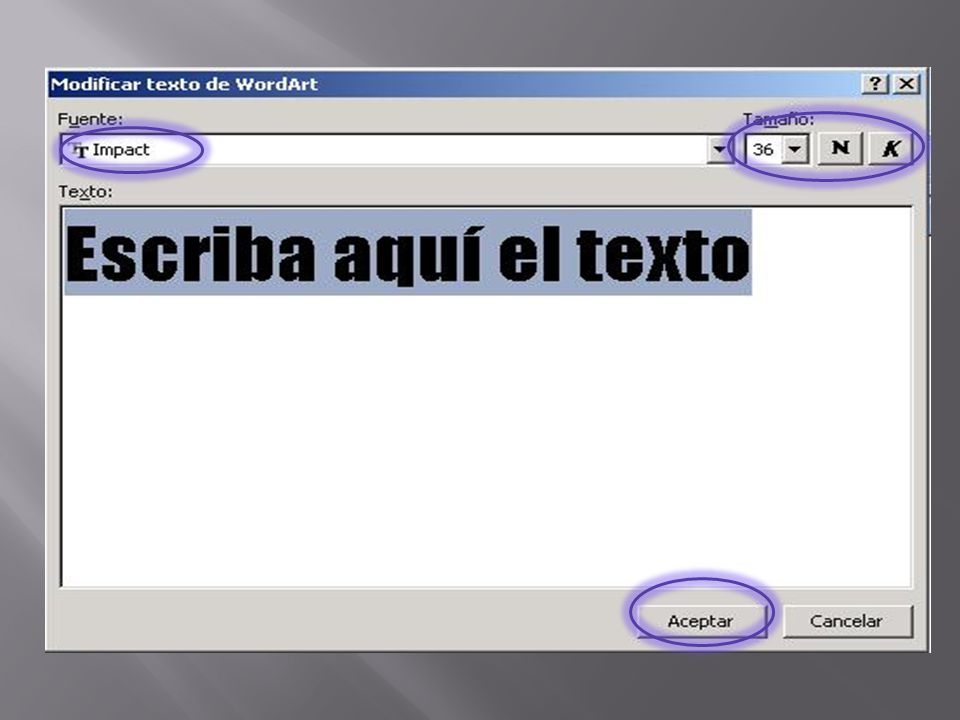The height and width of the screenshot is (720, 960).
Task: Click the Cancelar button
Action: [847, 621]
